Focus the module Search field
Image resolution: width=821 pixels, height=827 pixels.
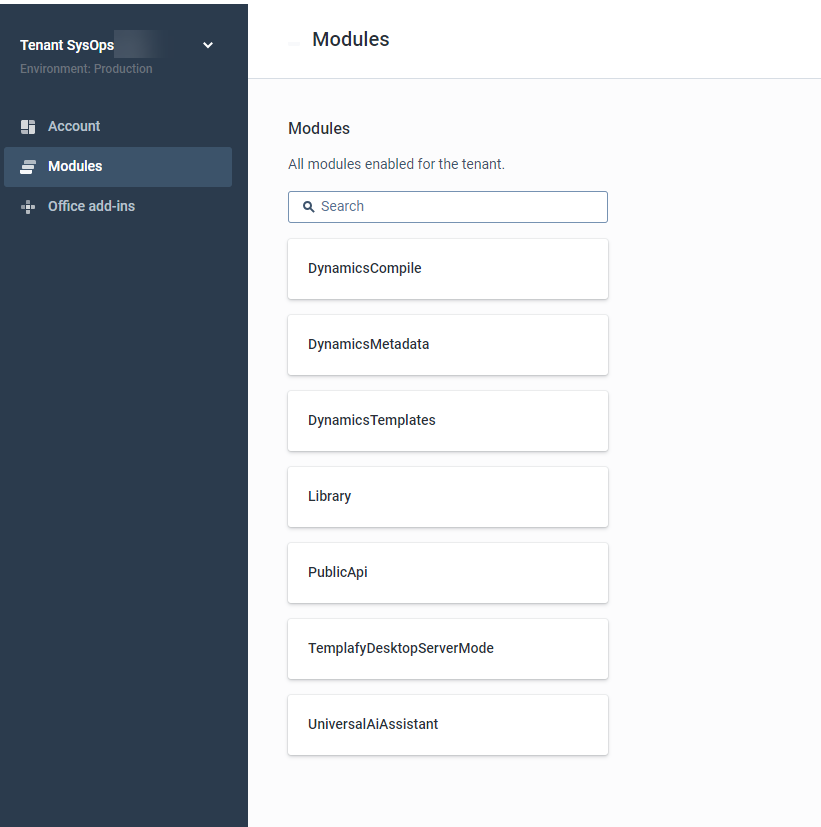pos(448,207)
